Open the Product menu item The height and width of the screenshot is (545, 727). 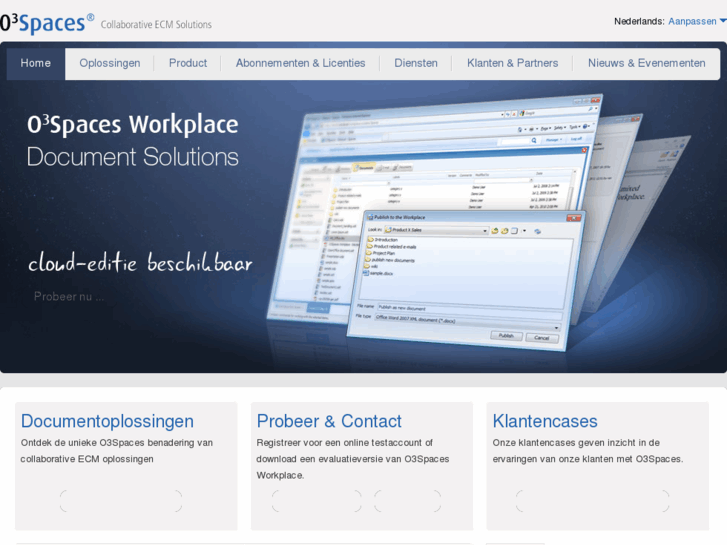point(188,64)
